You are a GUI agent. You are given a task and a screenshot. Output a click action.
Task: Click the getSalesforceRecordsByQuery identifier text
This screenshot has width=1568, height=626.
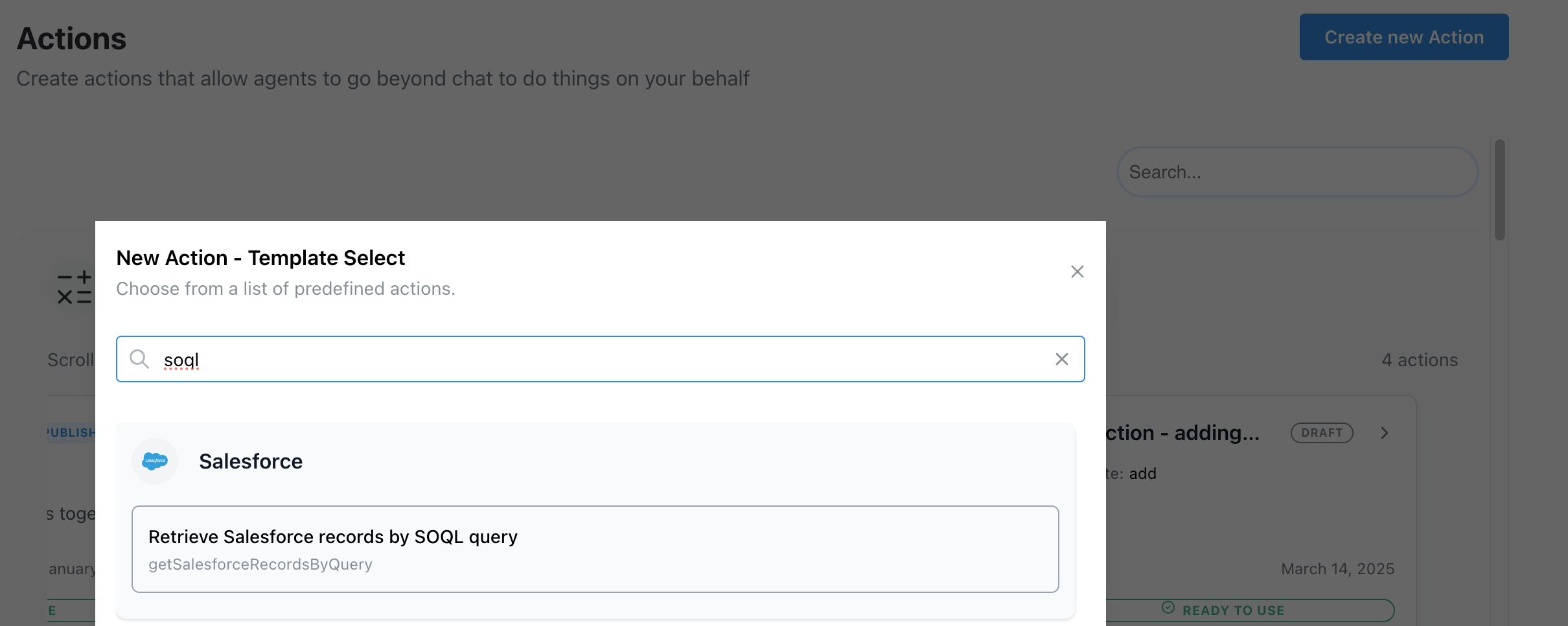(260, 564)
